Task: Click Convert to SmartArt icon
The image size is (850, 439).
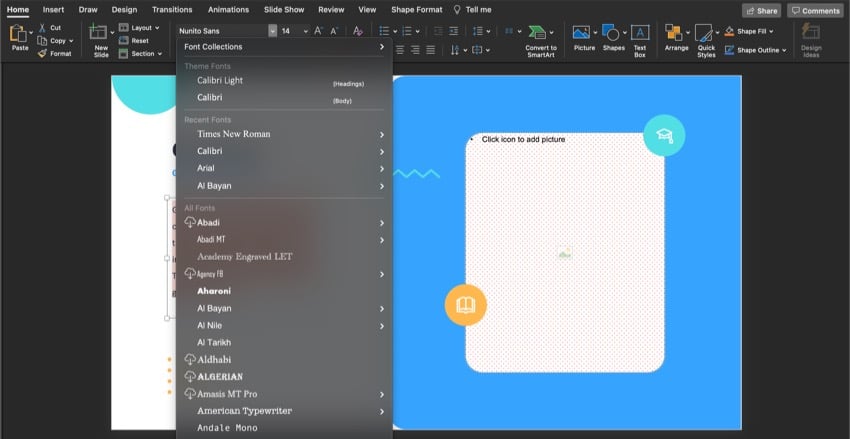Action: click(x=540, y=33)
